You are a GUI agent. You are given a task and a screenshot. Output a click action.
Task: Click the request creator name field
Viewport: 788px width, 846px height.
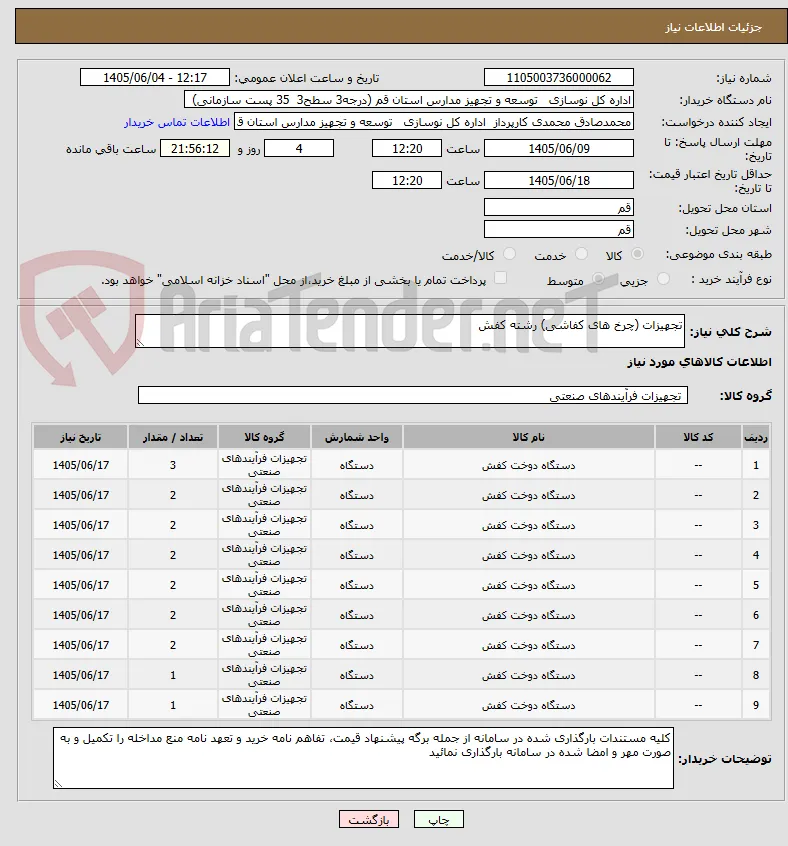pyautogui.click(x=434, y=122)
